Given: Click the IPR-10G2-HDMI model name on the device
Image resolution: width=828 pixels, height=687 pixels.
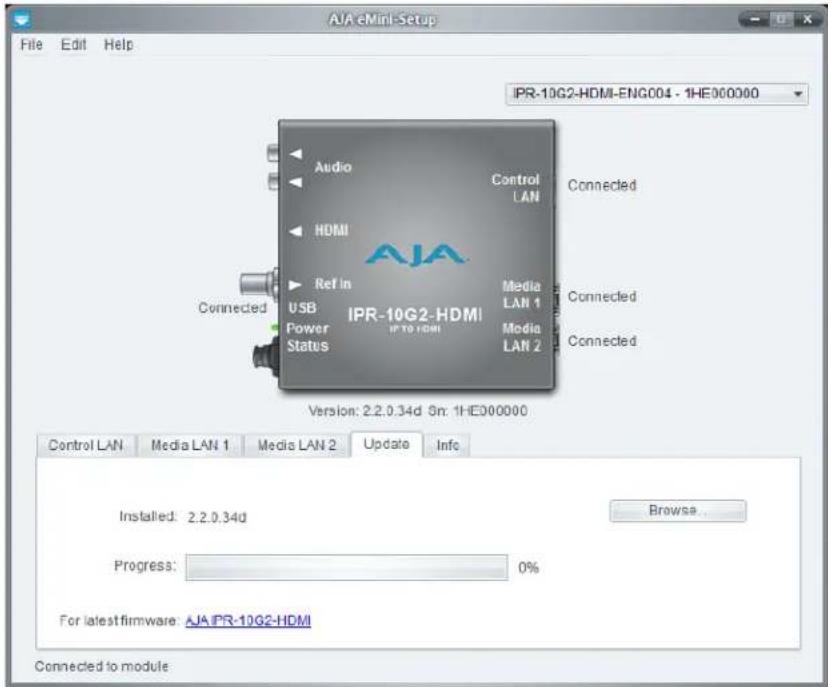Looking at the screenshot, I should click(415, 315).
